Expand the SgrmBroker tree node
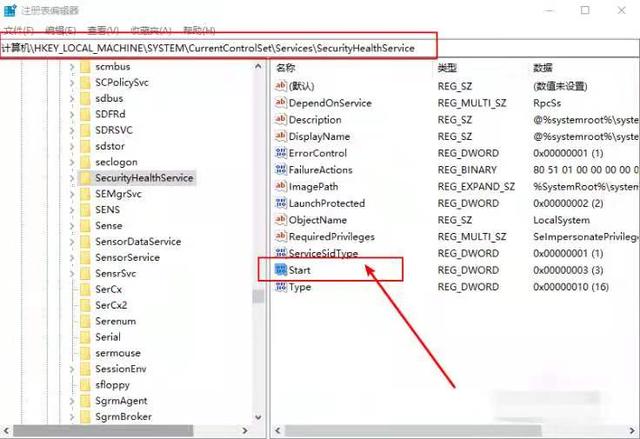 [72, 417]
